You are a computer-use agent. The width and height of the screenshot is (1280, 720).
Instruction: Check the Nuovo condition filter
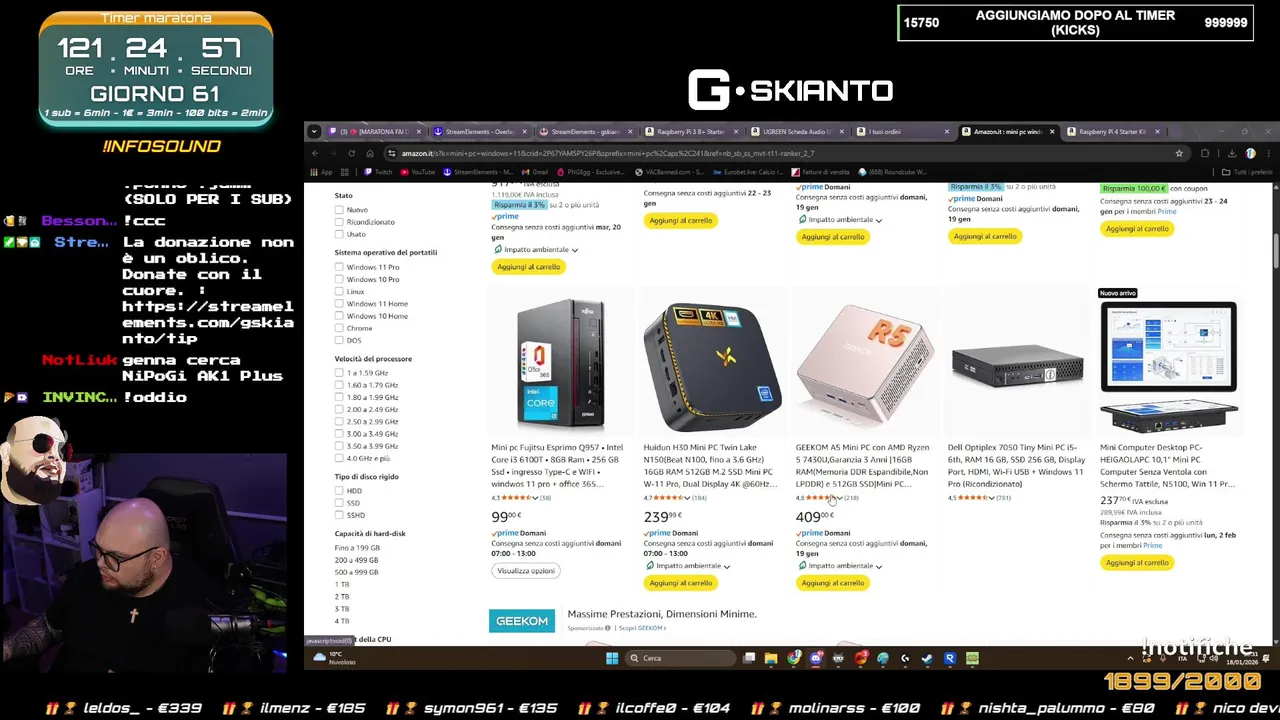click(x=339, y=210)
